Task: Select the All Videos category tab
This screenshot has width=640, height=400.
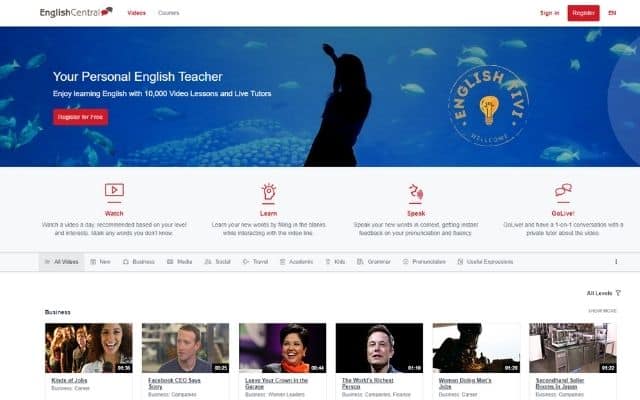Action: click(x=62, y=262)
